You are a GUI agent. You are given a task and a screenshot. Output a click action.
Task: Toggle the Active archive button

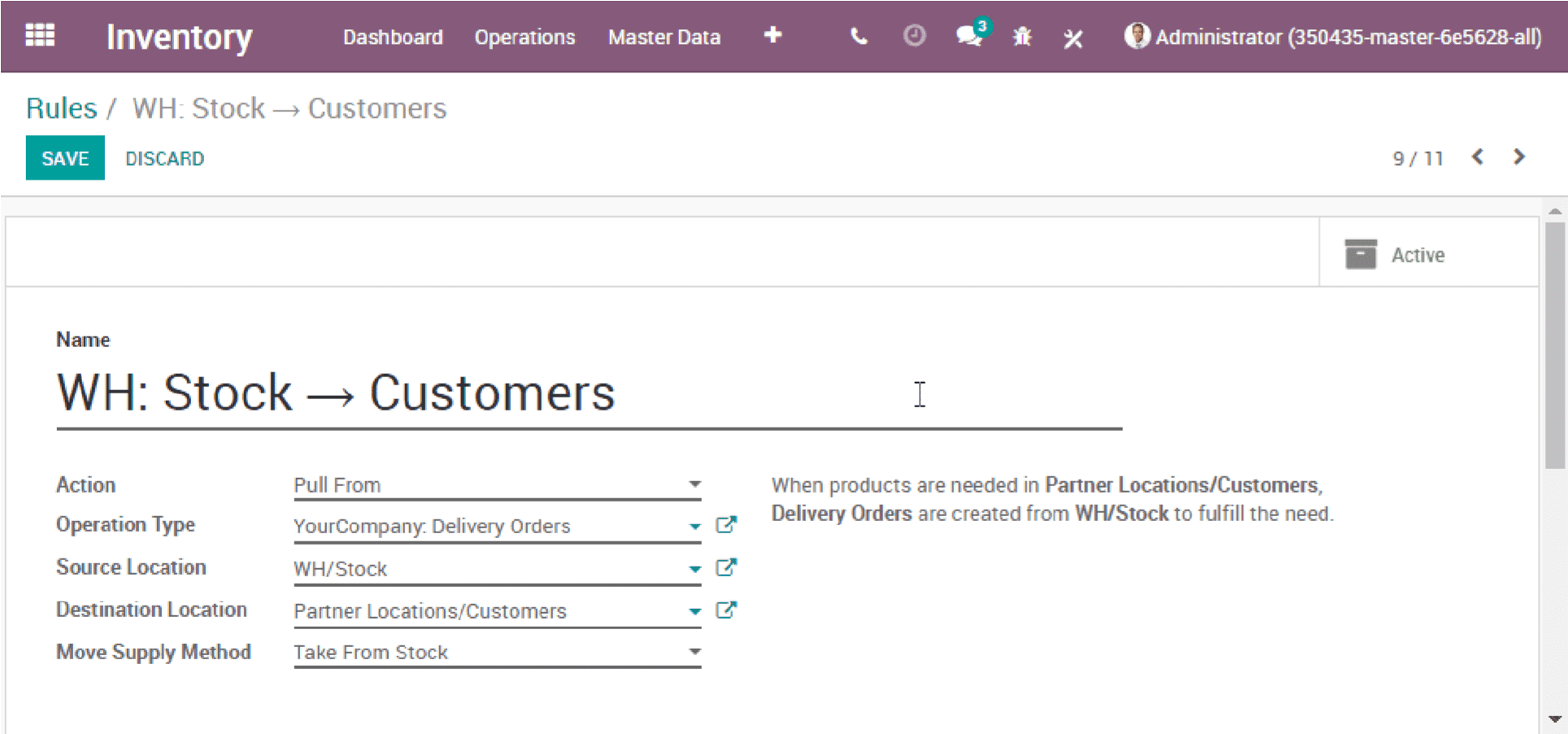1428,254
